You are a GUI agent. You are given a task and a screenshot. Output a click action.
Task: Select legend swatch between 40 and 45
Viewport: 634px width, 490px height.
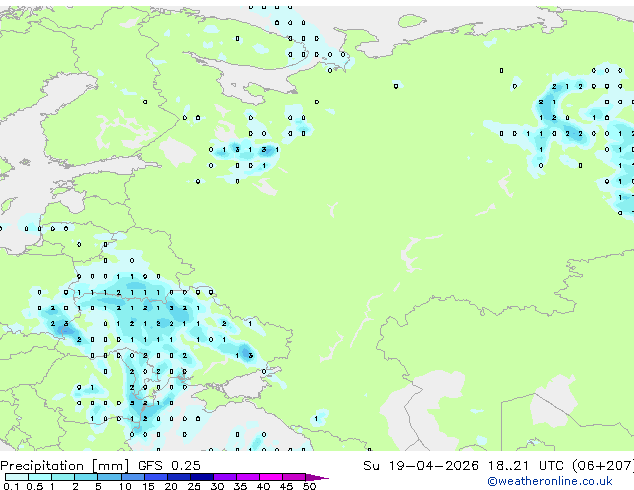pyautogui.click(x=271, y=477)
